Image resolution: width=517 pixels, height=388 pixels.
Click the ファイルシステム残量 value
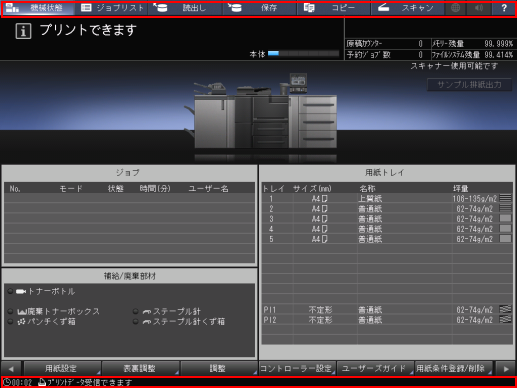point(499,55)
